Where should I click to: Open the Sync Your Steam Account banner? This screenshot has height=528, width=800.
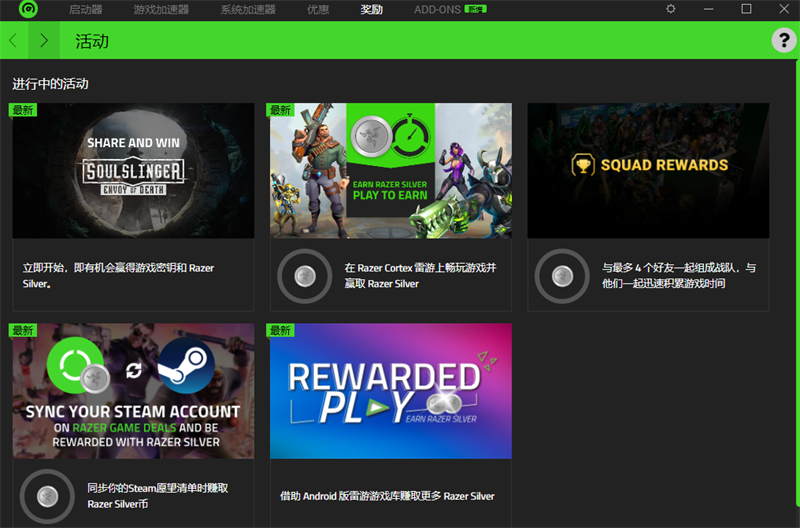(x=133, y=391)
